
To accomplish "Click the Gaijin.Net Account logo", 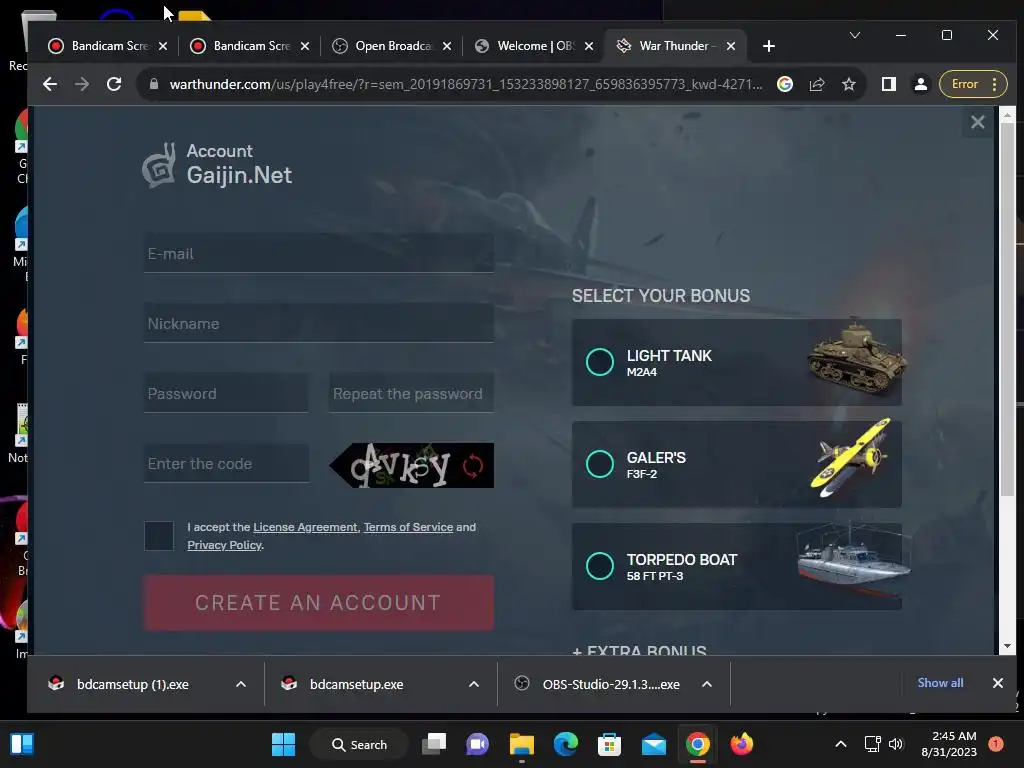I will (x=217, y=165).
